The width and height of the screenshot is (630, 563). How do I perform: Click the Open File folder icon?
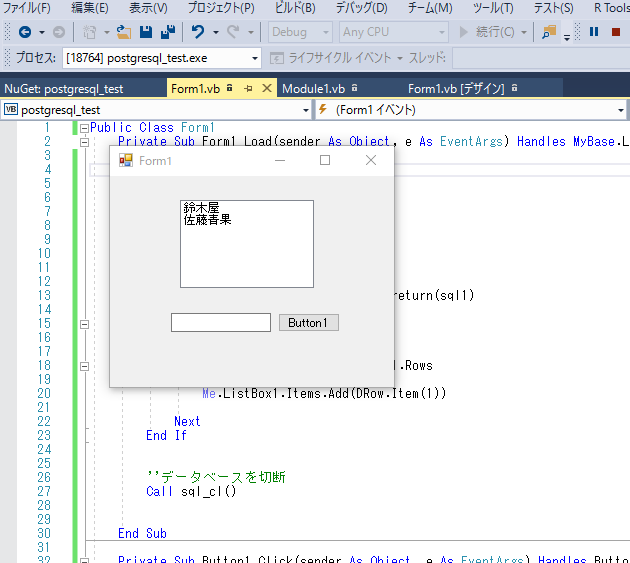[x=123, y=32]
